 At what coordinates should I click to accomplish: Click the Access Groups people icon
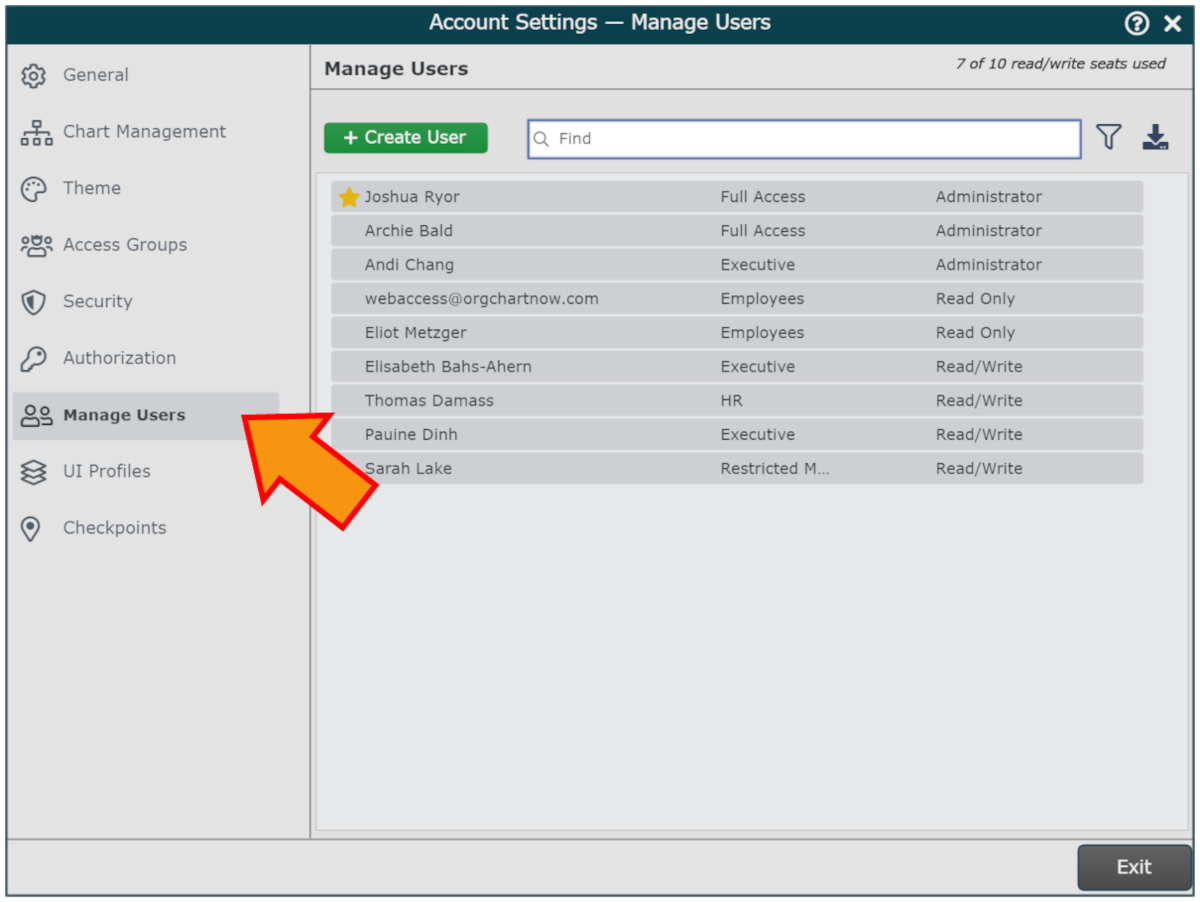[36, 246]
